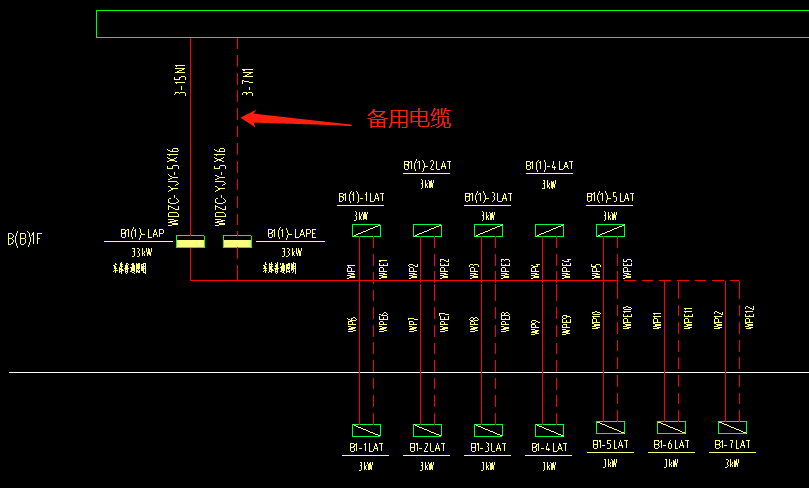This screenshot has height=488, width=809.
Task: Click the B1(1)-1LAT label
Action: coord(361,198)
